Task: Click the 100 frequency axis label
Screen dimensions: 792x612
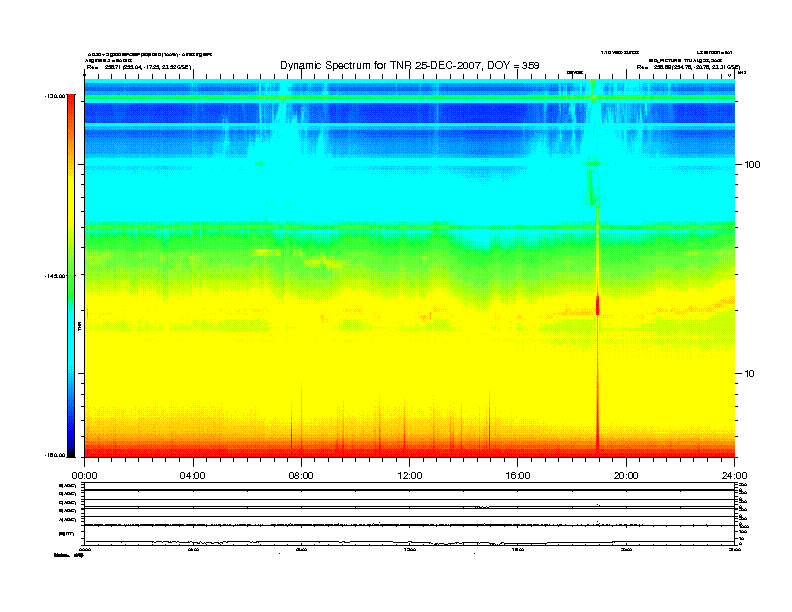Action: (752, 165)
